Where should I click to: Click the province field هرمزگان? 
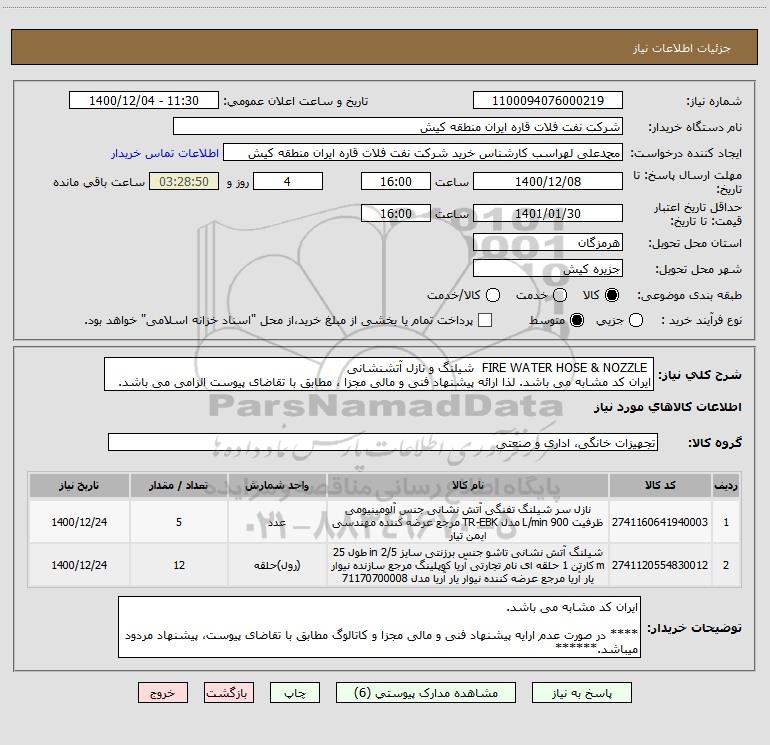pos(548,242)
